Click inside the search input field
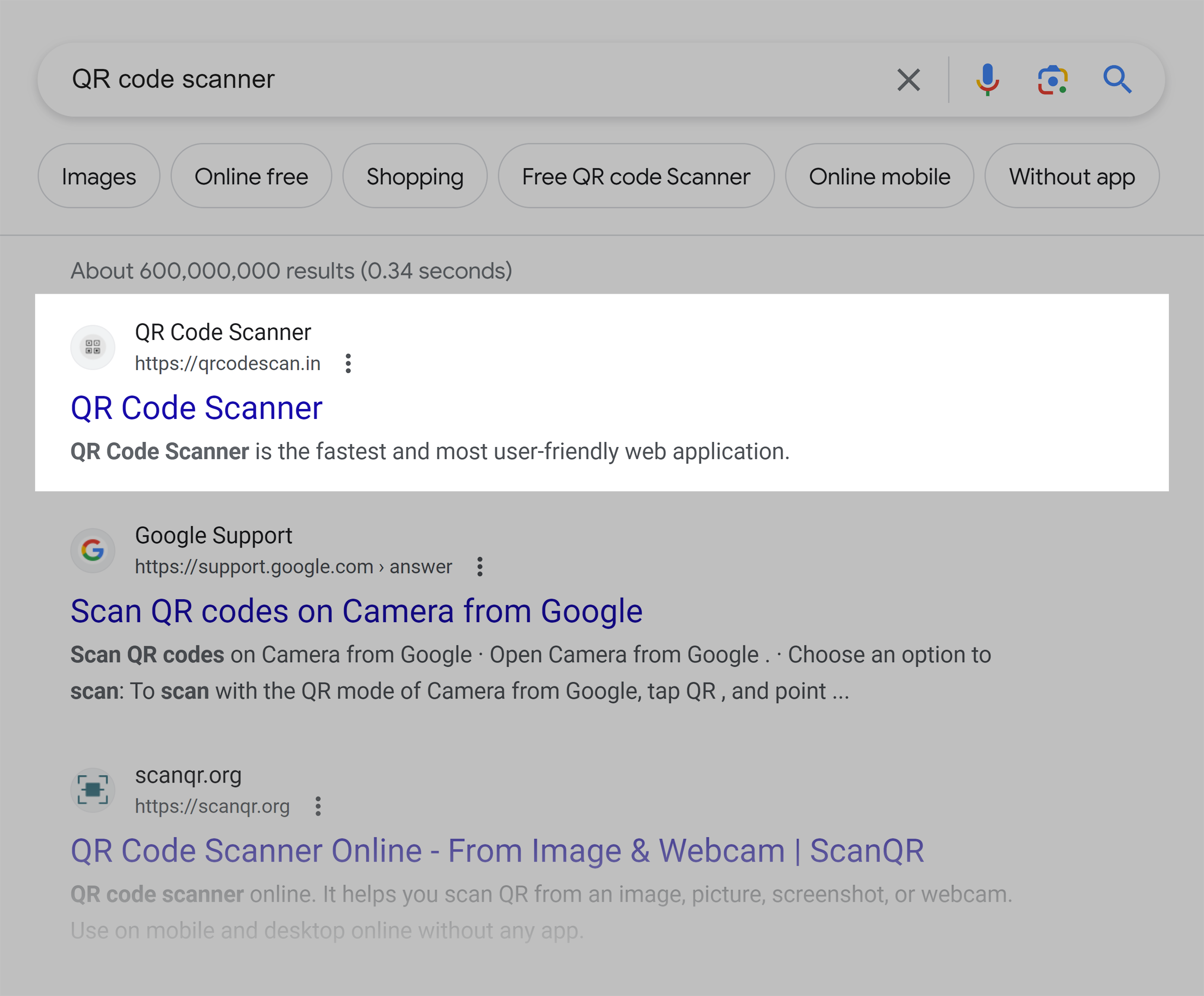 (x=401, y=79)
